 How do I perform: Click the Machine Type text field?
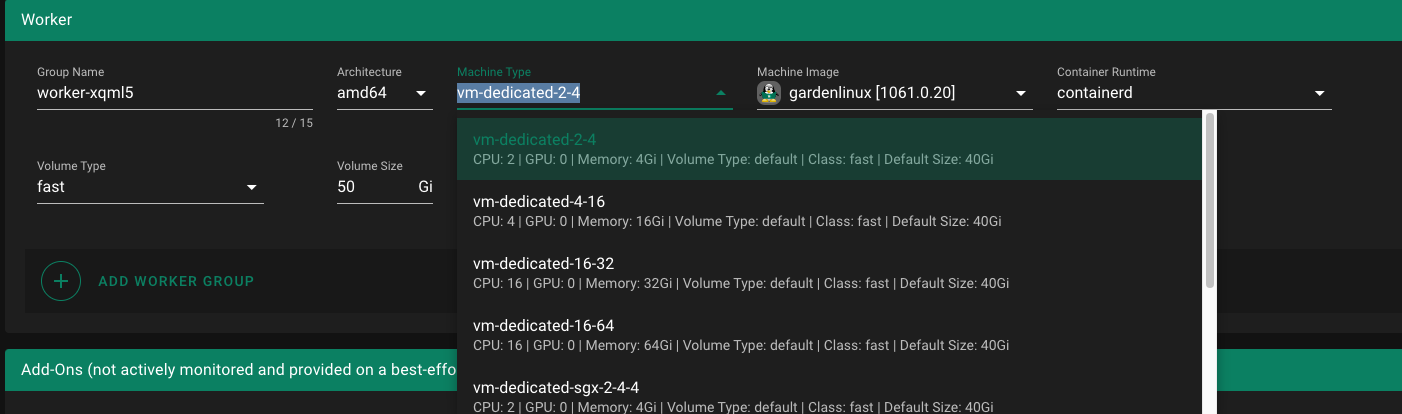click(580, 94)
